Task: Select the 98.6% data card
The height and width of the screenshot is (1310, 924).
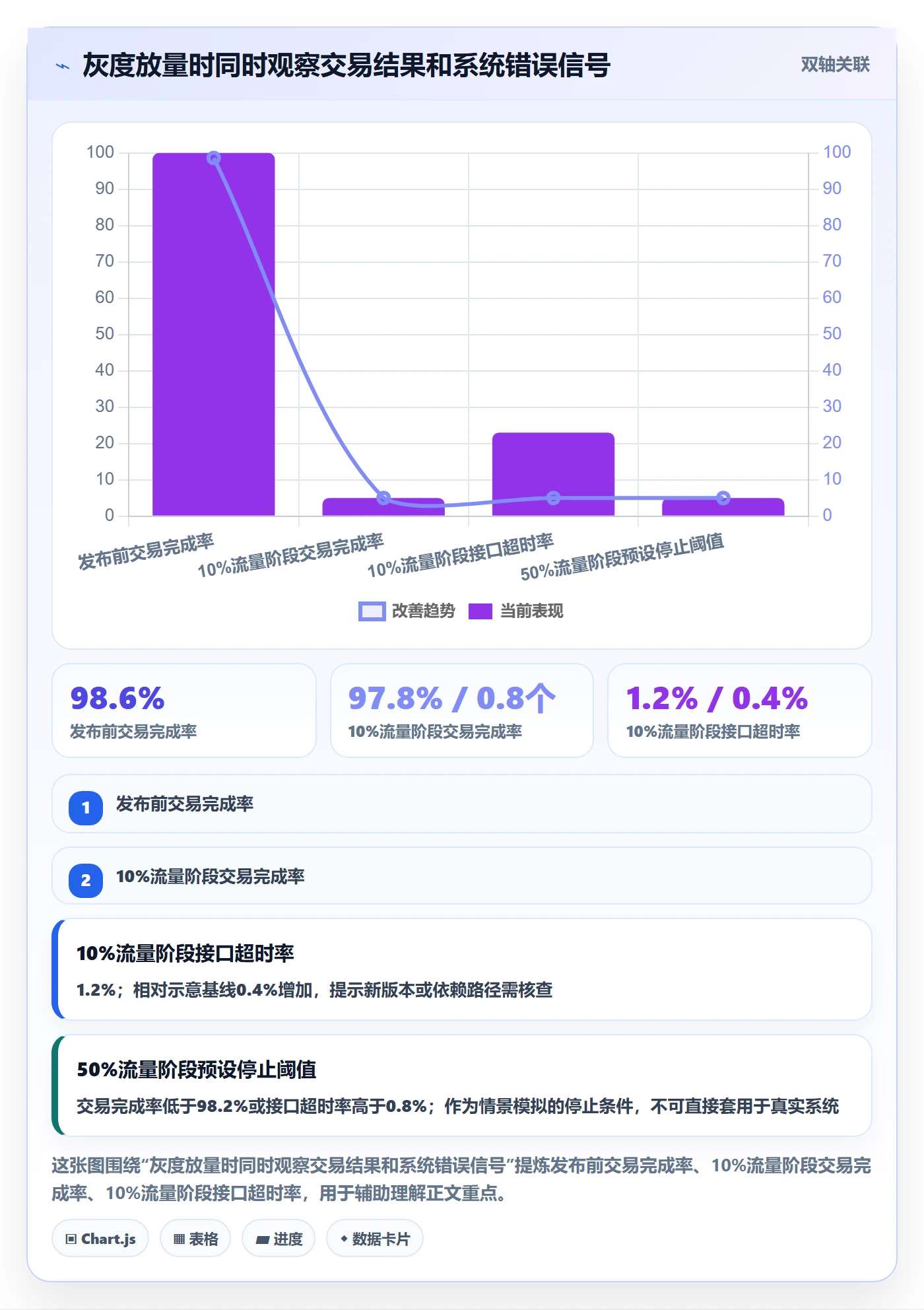Action: pyautogui.click(x=184, y=710)
